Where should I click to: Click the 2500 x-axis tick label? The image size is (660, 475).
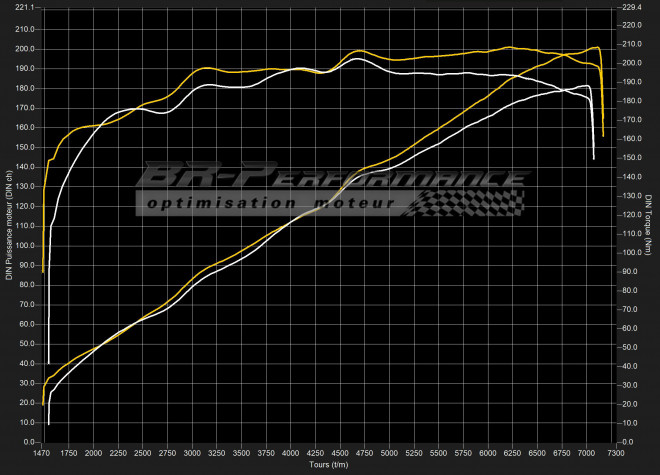tap(143, 453)
